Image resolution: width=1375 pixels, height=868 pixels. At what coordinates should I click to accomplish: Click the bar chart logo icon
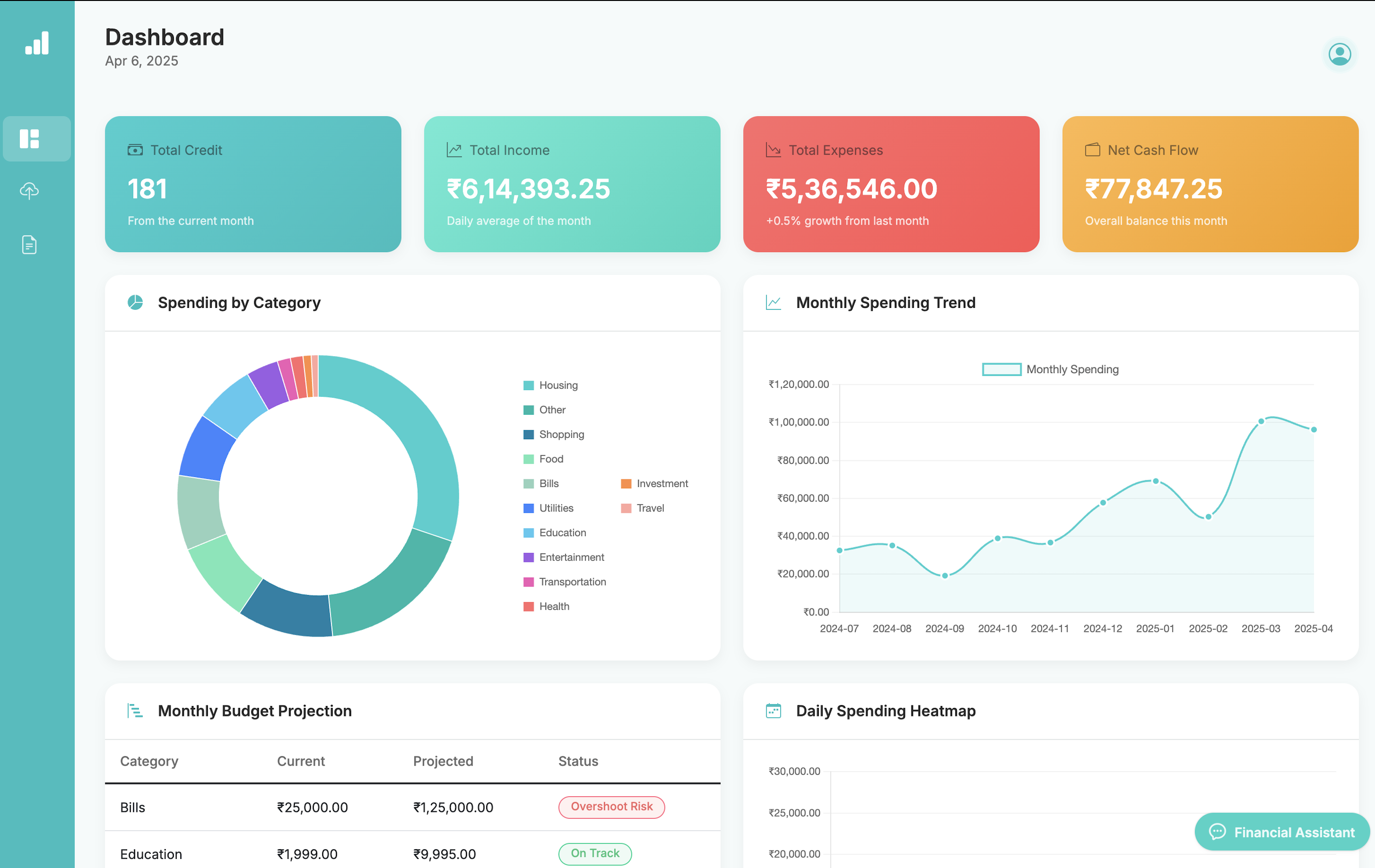pyautogui.click(x=37, y=43)
